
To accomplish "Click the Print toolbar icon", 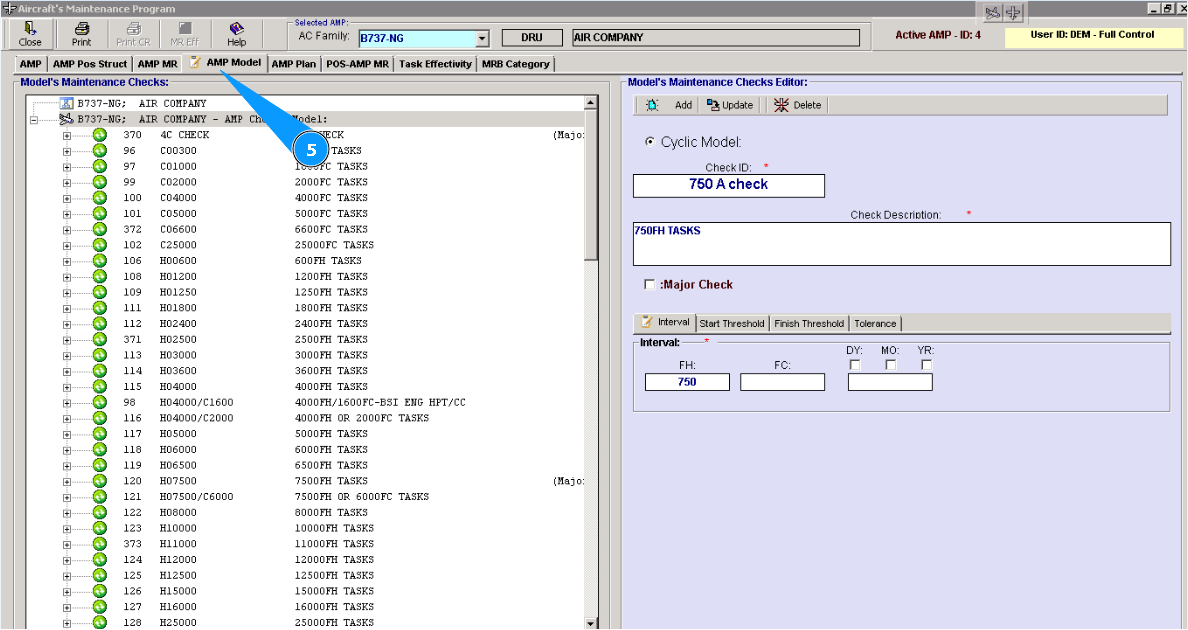I will (x=81, y=34).
